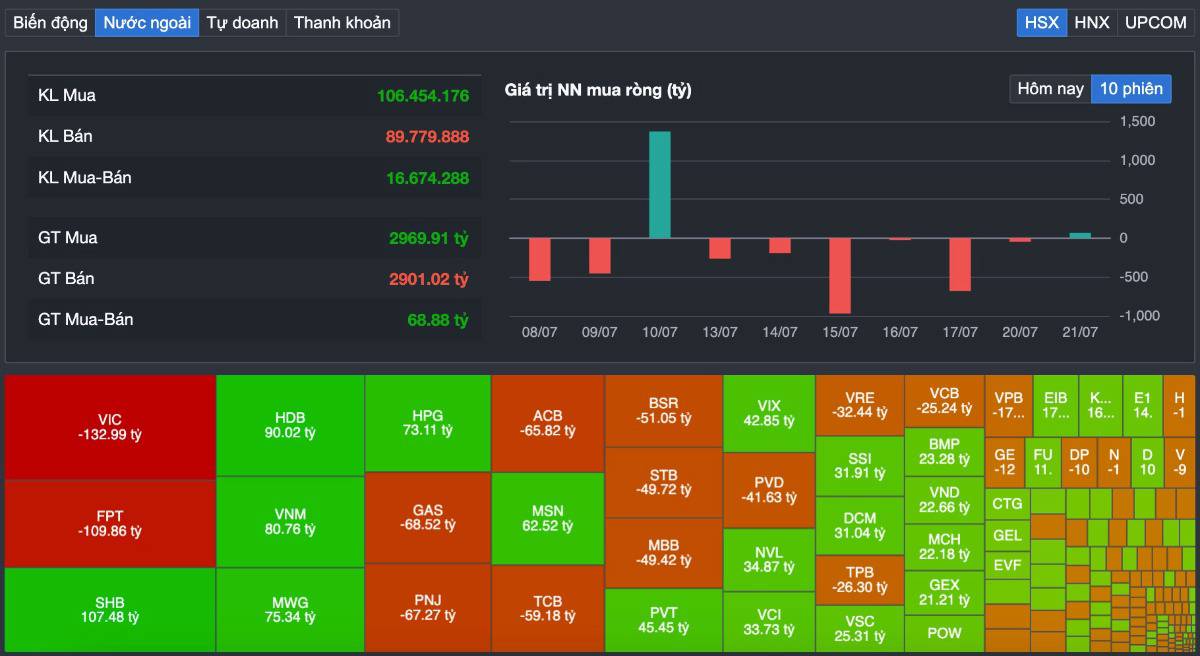This screenshot has height=656, width=1200.
Task: Click the KL Mua value 106.454.176
Action: (x=423, y=96)
